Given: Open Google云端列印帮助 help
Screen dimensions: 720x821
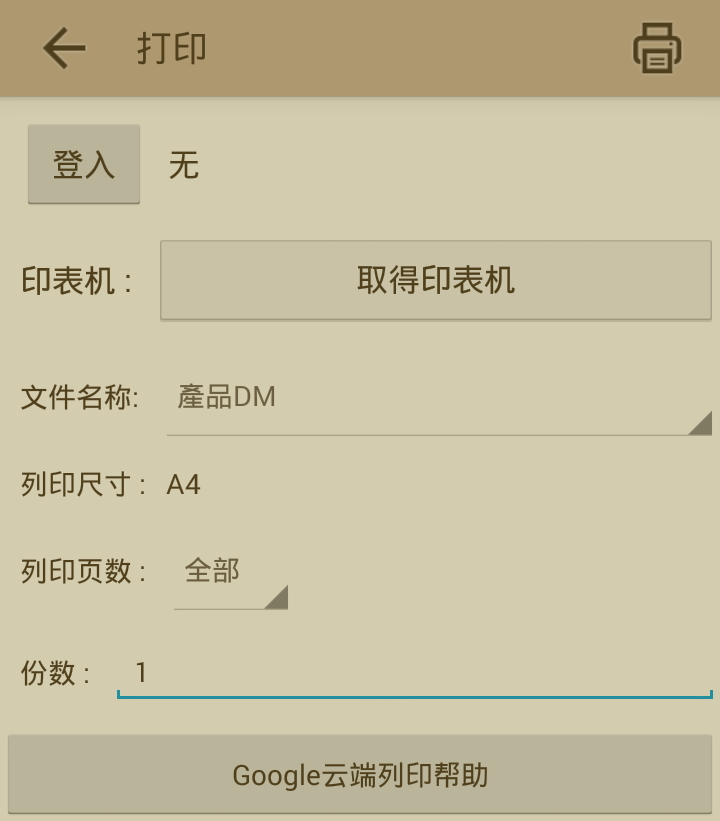Looking at the screenshot, I should click(360, 774).
